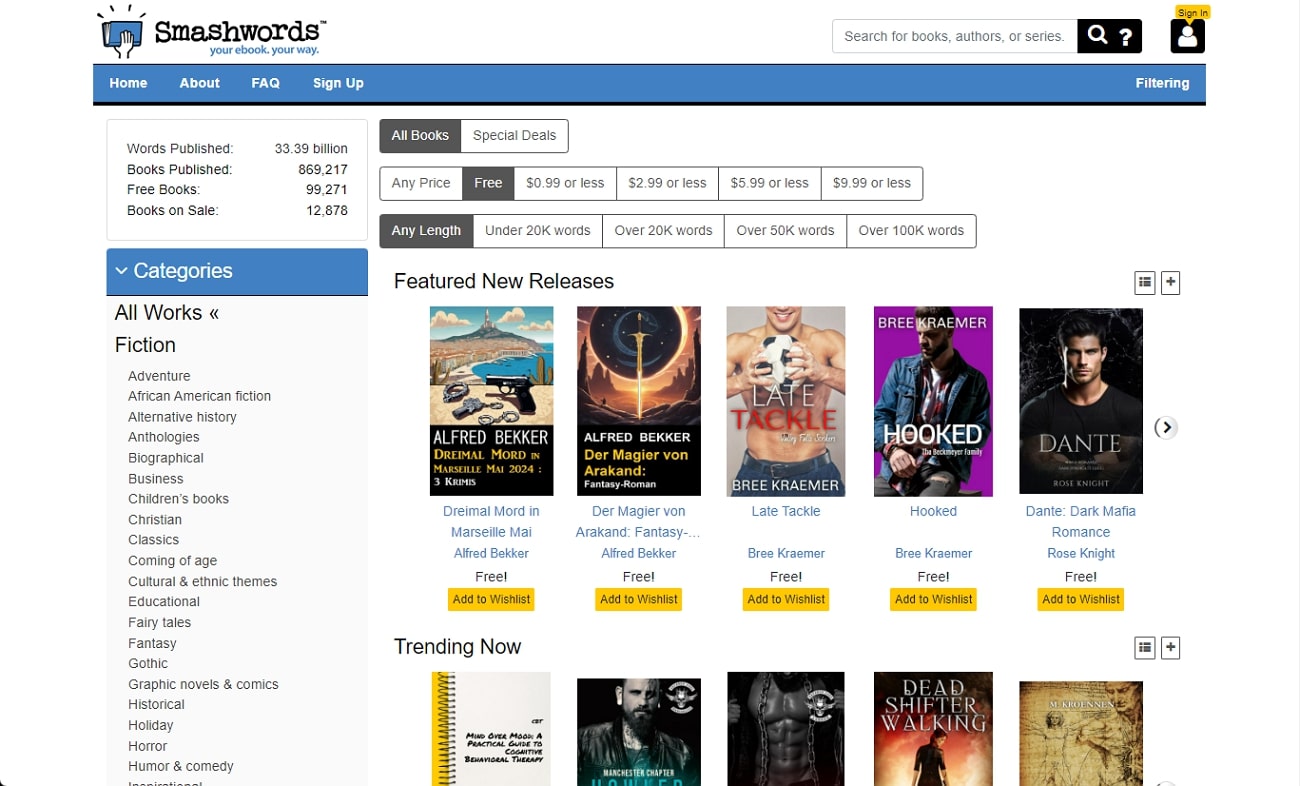Viewport: 1300px width, 786px height.
Task: Open Fantasy category
Action: point(152,643)
